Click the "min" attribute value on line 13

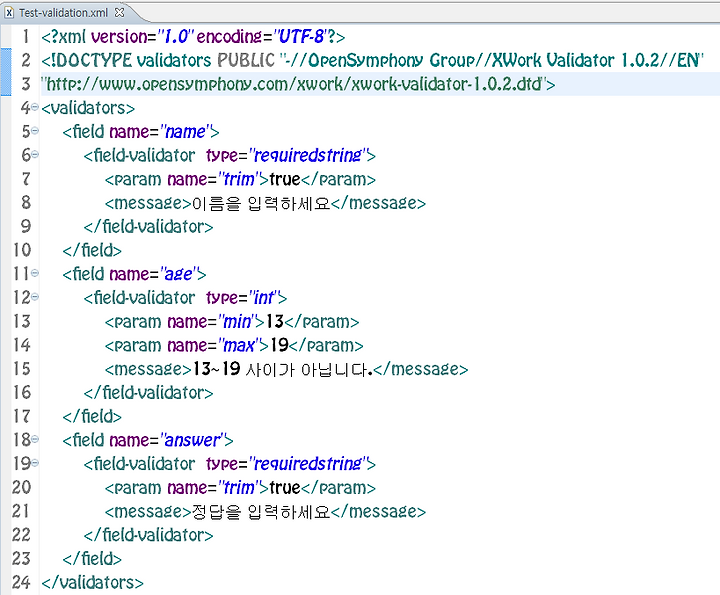(x=237, y=321)
